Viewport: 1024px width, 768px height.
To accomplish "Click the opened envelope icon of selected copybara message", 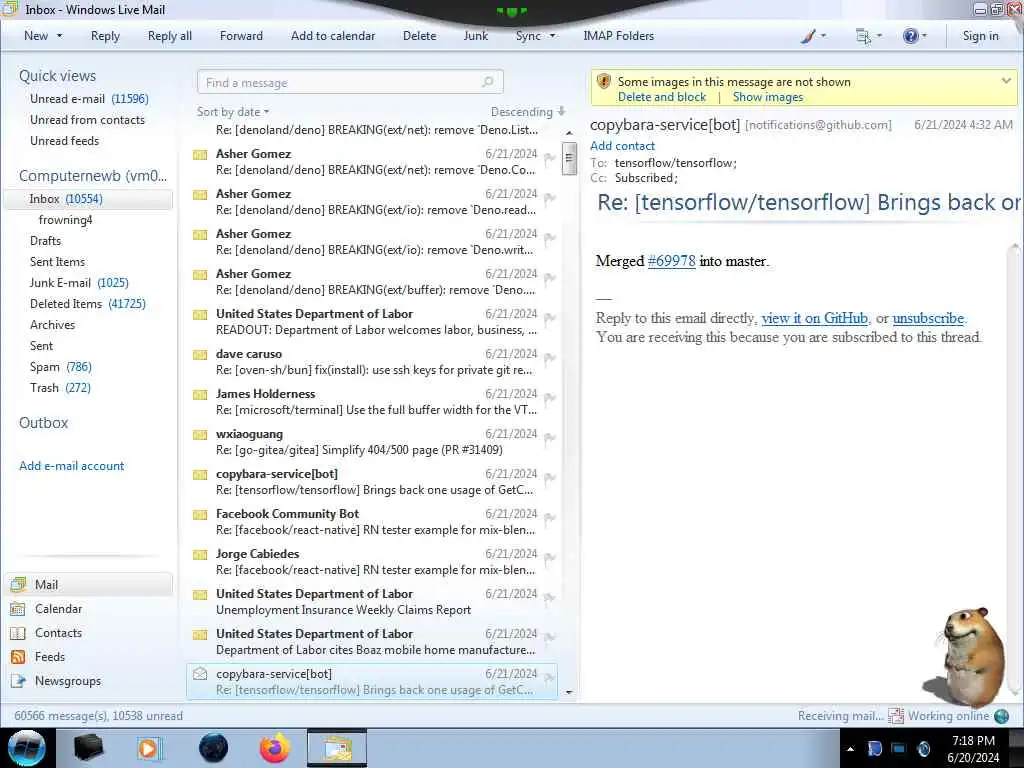I will click(x=200, y=674).
